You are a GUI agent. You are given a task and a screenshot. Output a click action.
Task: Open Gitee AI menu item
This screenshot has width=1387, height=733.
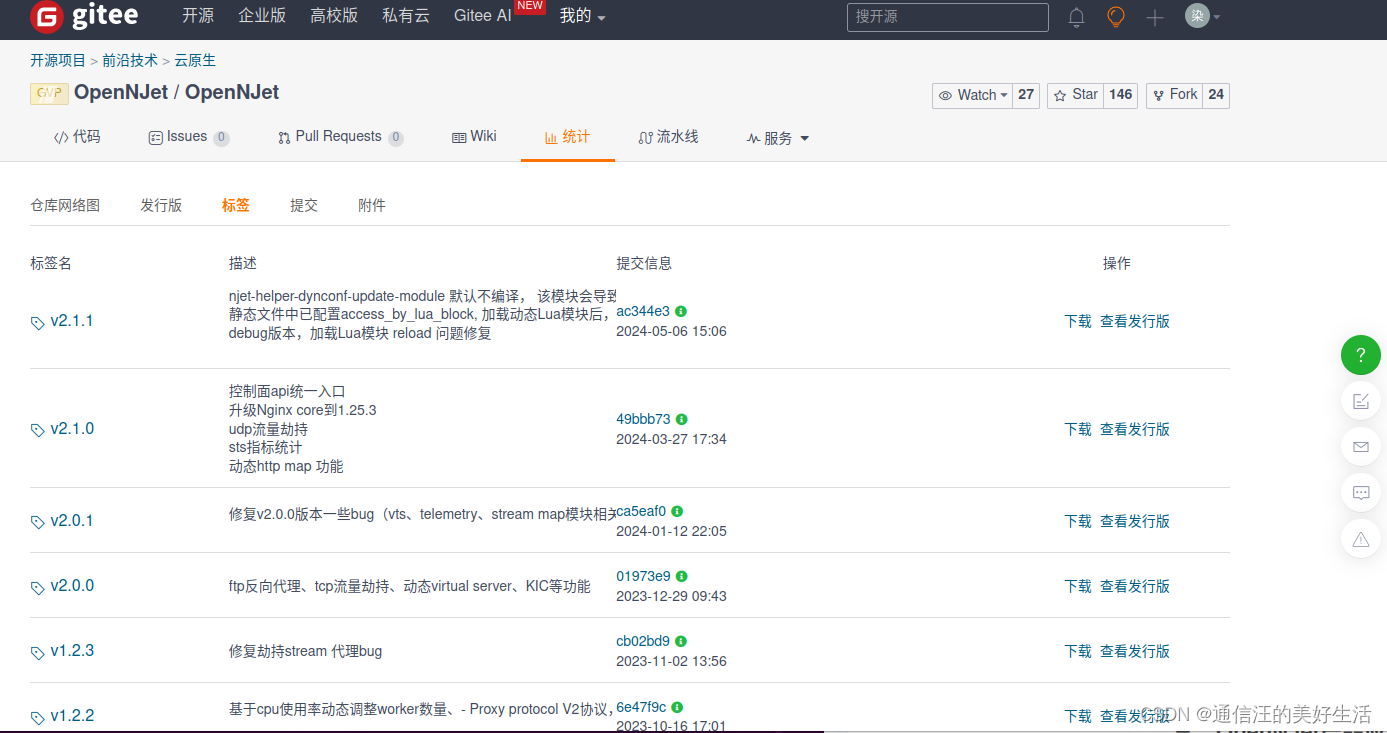point(483,16)
